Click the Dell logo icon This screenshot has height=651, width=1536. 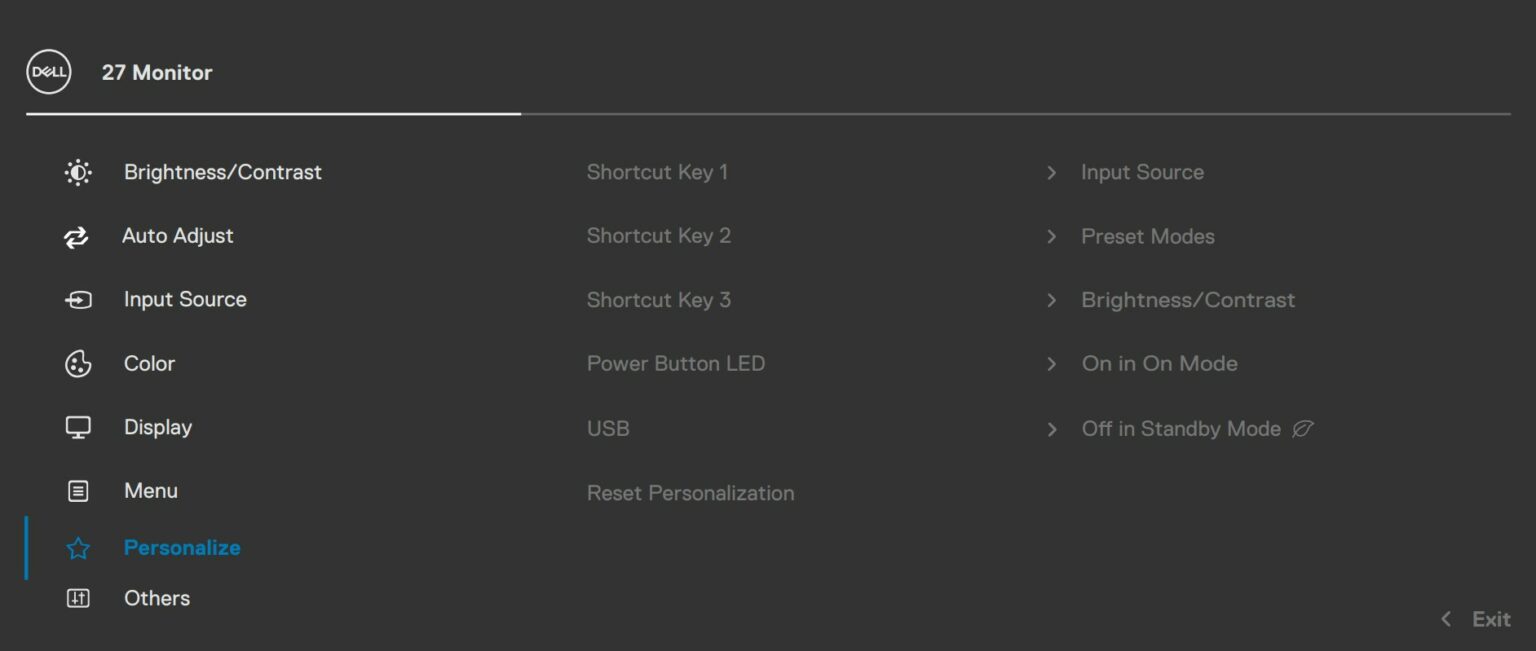(48, 72)
